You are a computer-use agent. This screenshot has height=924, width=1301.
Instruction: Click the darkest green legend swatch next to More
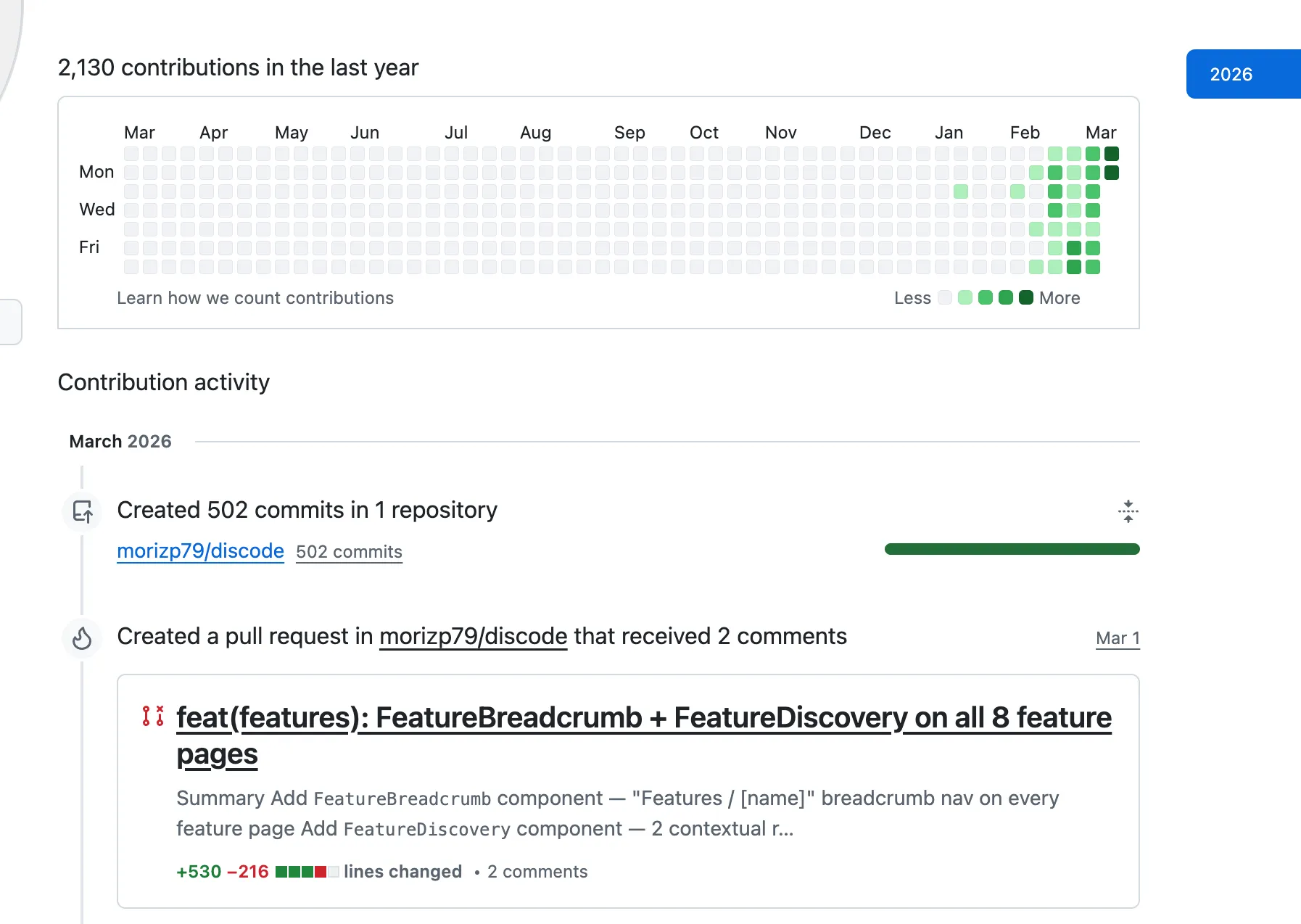click(1025, 297)
